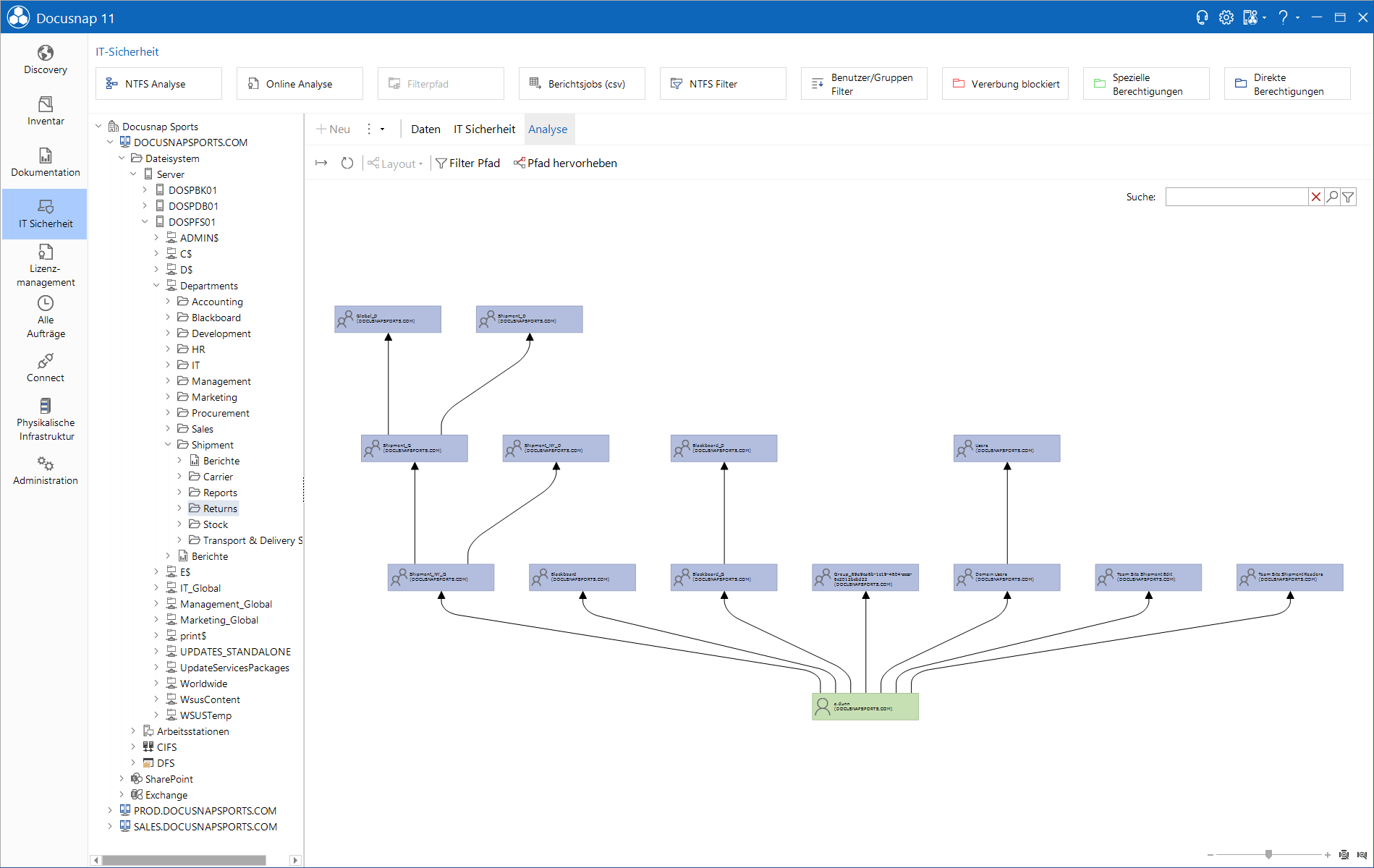Click the magnifier search icon

point(1332,197)
